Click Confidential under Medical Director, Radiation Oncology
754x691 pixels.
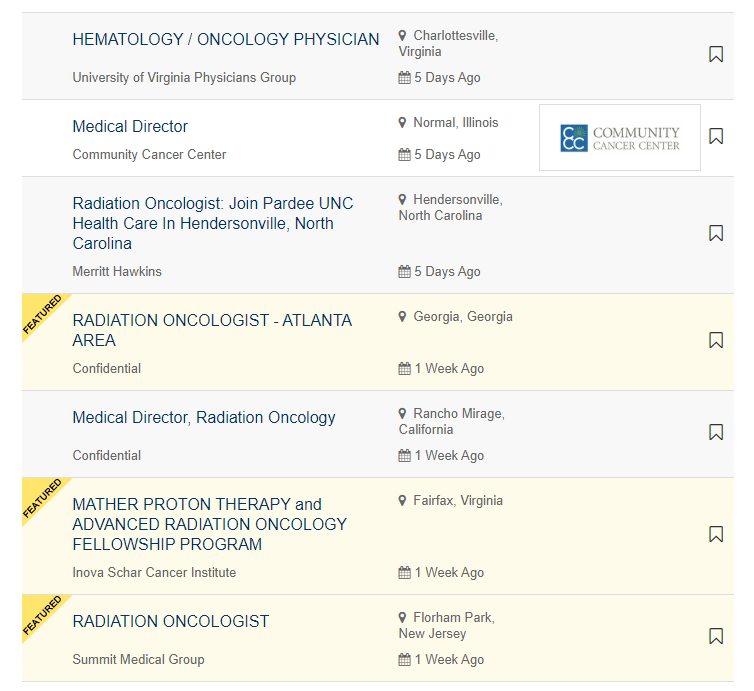coord(107,455)
